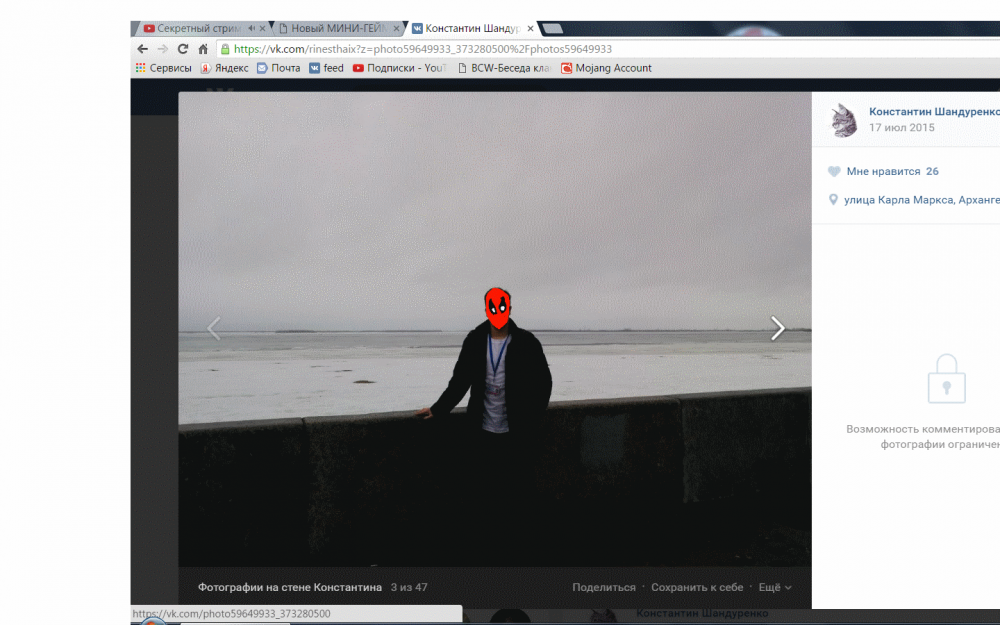Open the Mojang Account bookmark

pos(607,68)
